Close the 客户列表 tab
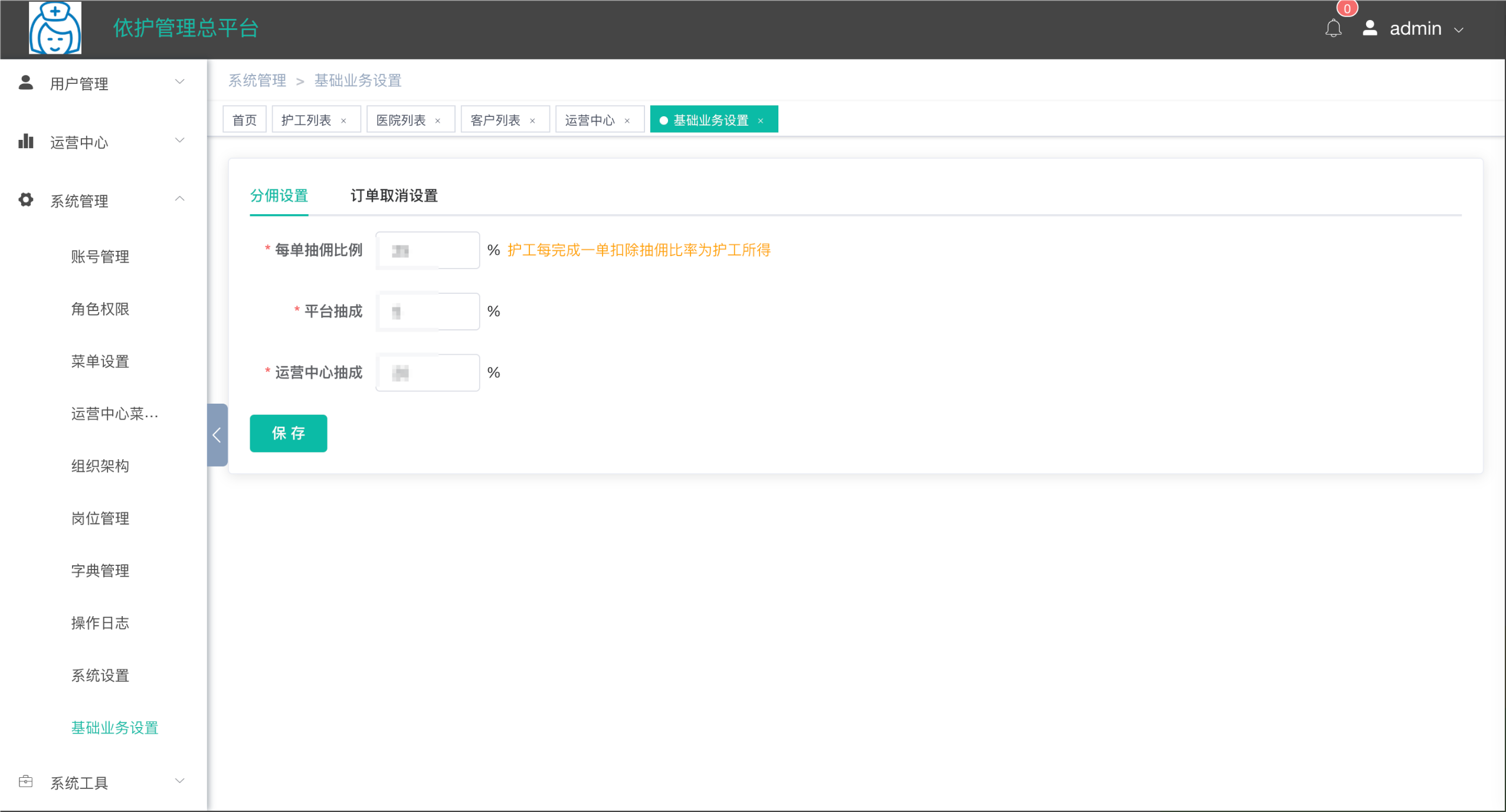 532,120
